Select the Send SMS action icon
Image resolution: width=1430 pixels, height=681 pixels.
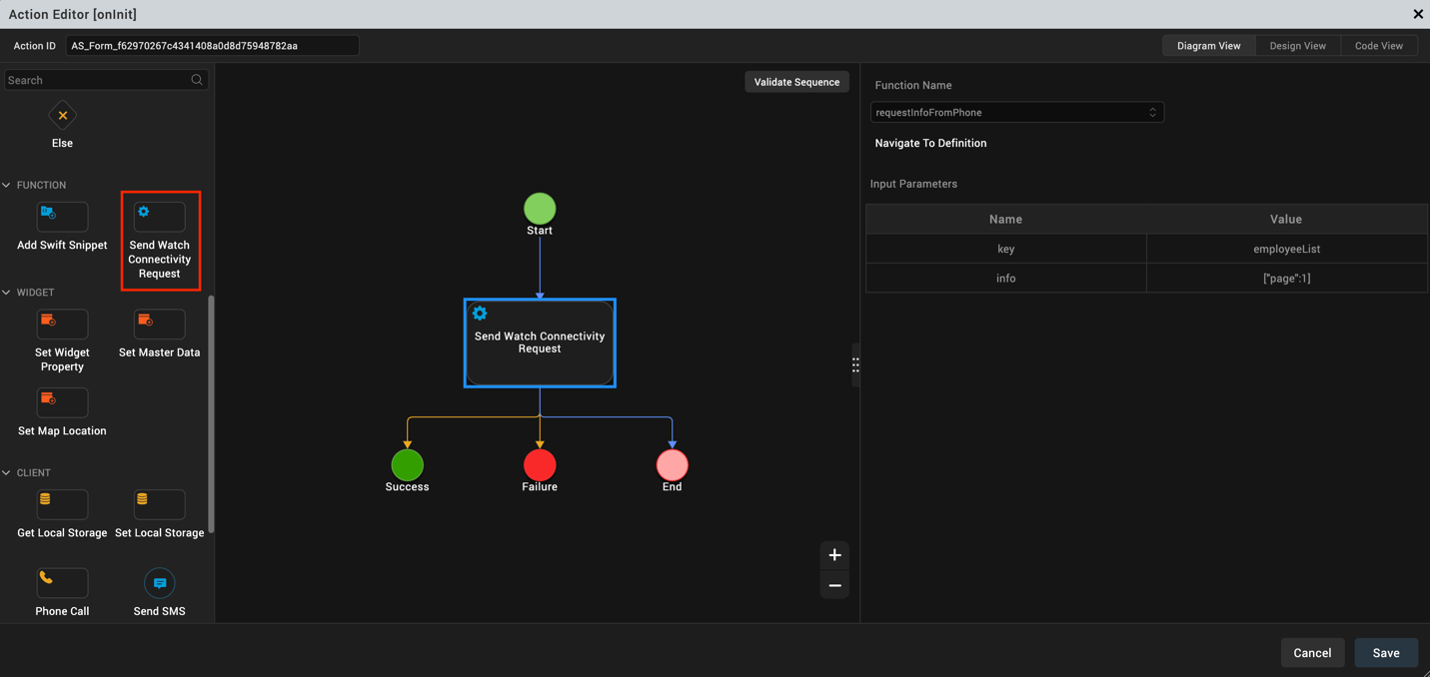(x=160, y=583)
